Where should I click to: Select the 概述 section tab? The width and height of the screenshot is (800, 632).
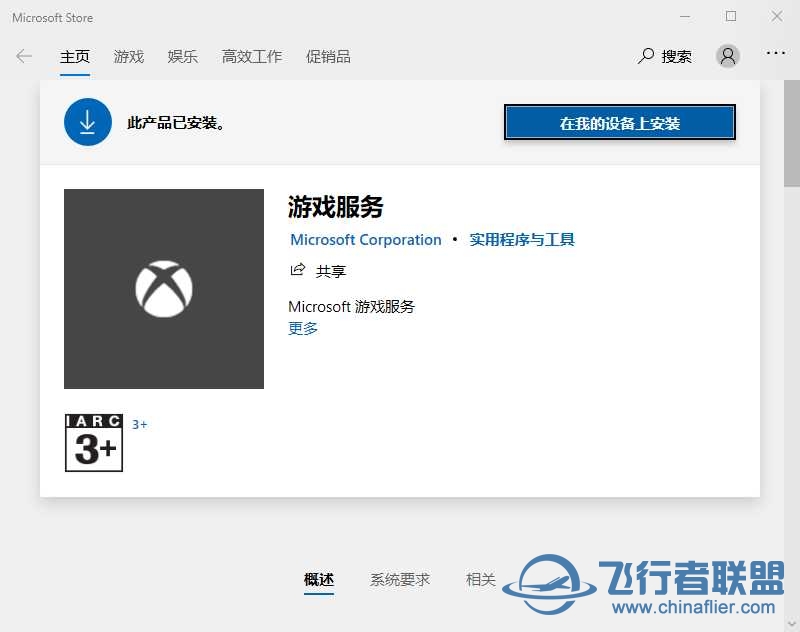[x=319, y=580]
